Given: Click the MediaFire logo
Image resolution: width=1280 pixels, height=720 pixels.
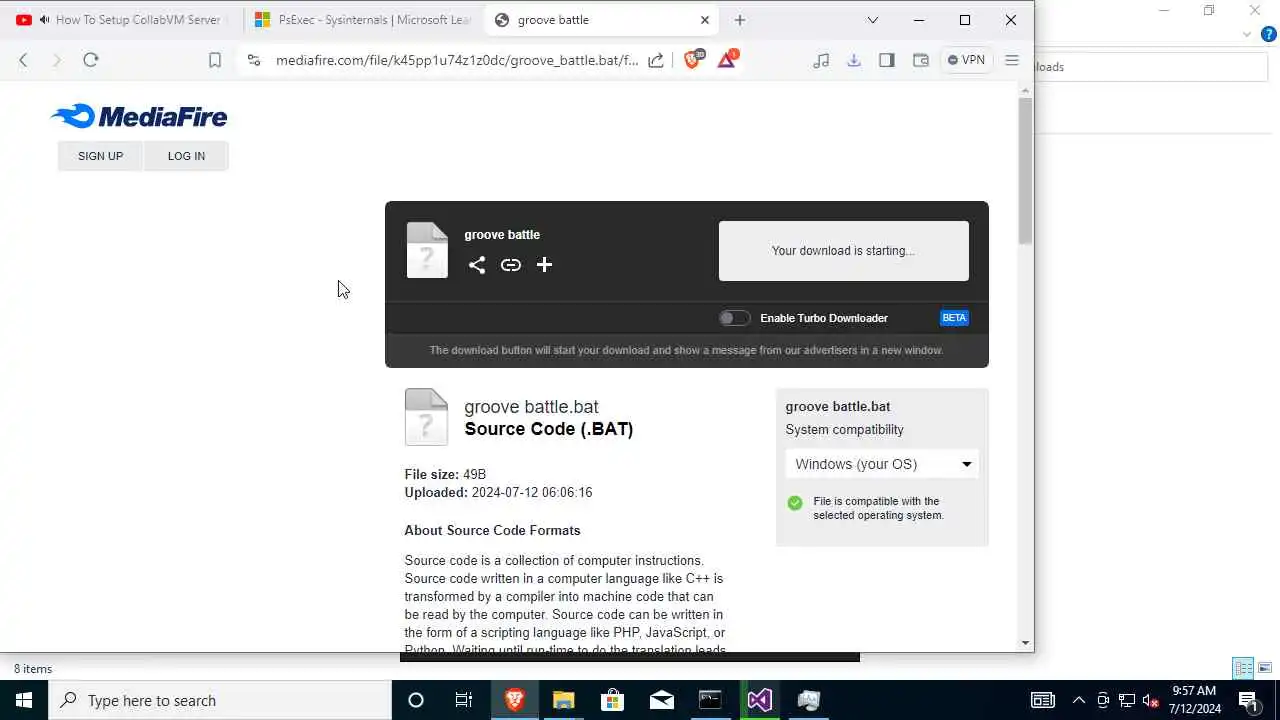Looking at the screenshot, I should point(139,116).
